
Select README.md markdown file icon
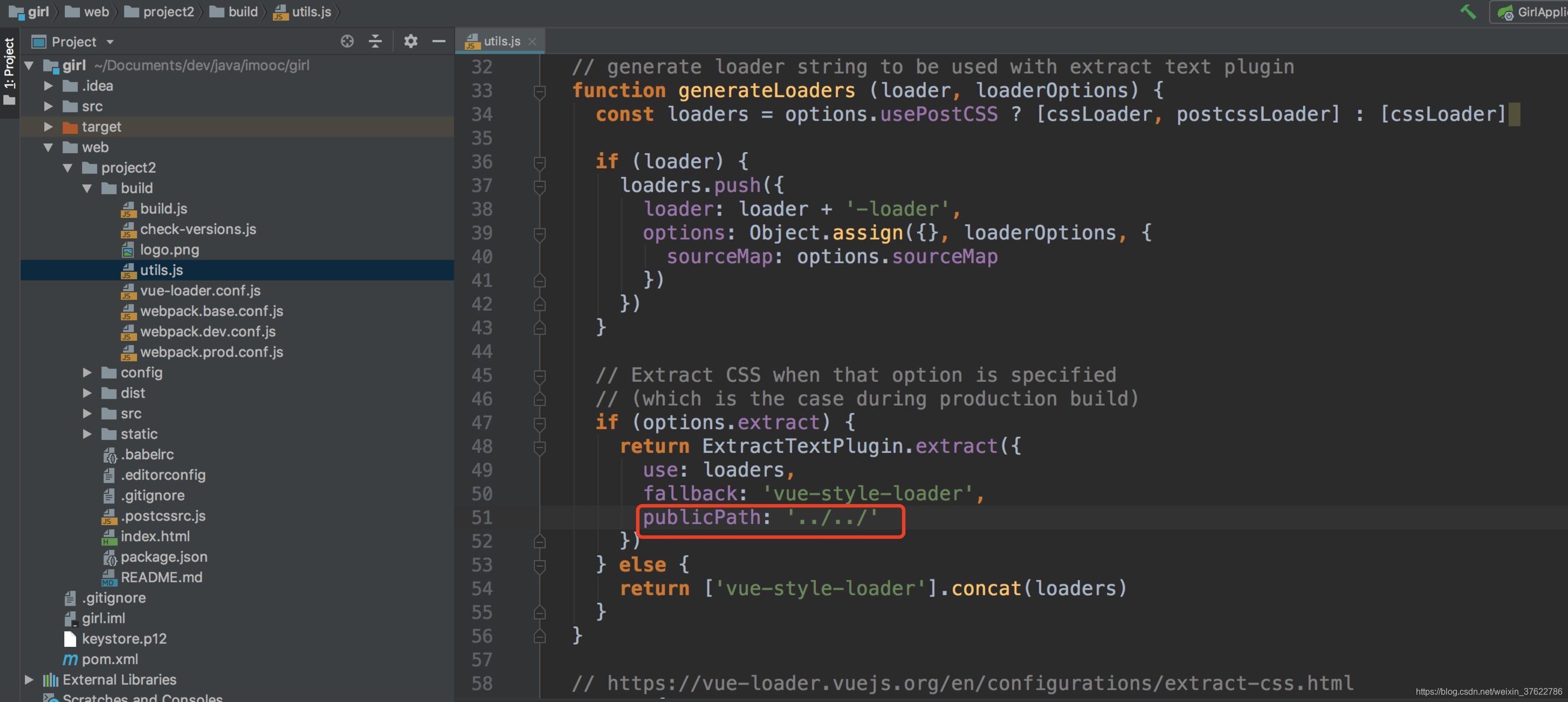click(x=109, y=578)
